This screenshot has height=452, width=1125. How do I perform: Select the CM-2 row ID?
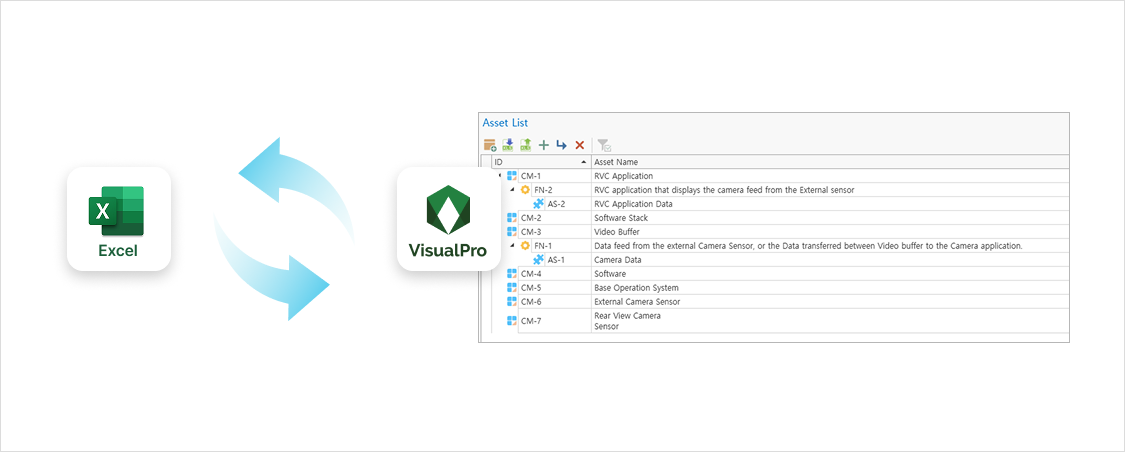(x=531, y=218)
